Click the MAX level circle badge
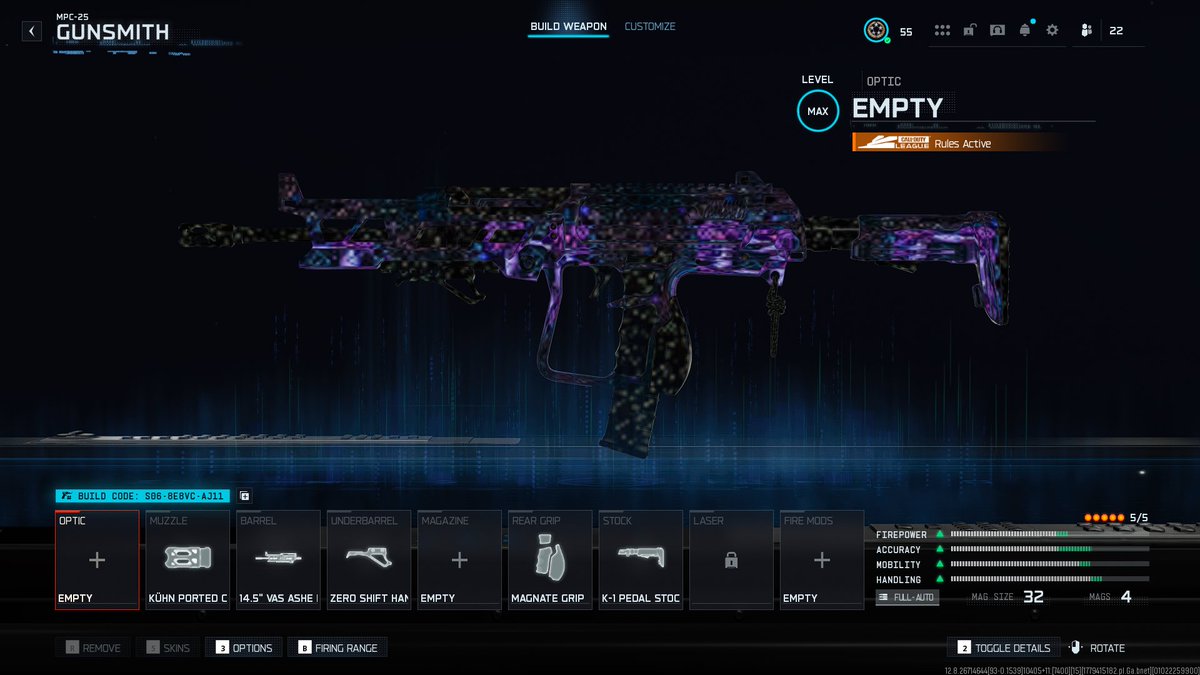 coord(818,111)
